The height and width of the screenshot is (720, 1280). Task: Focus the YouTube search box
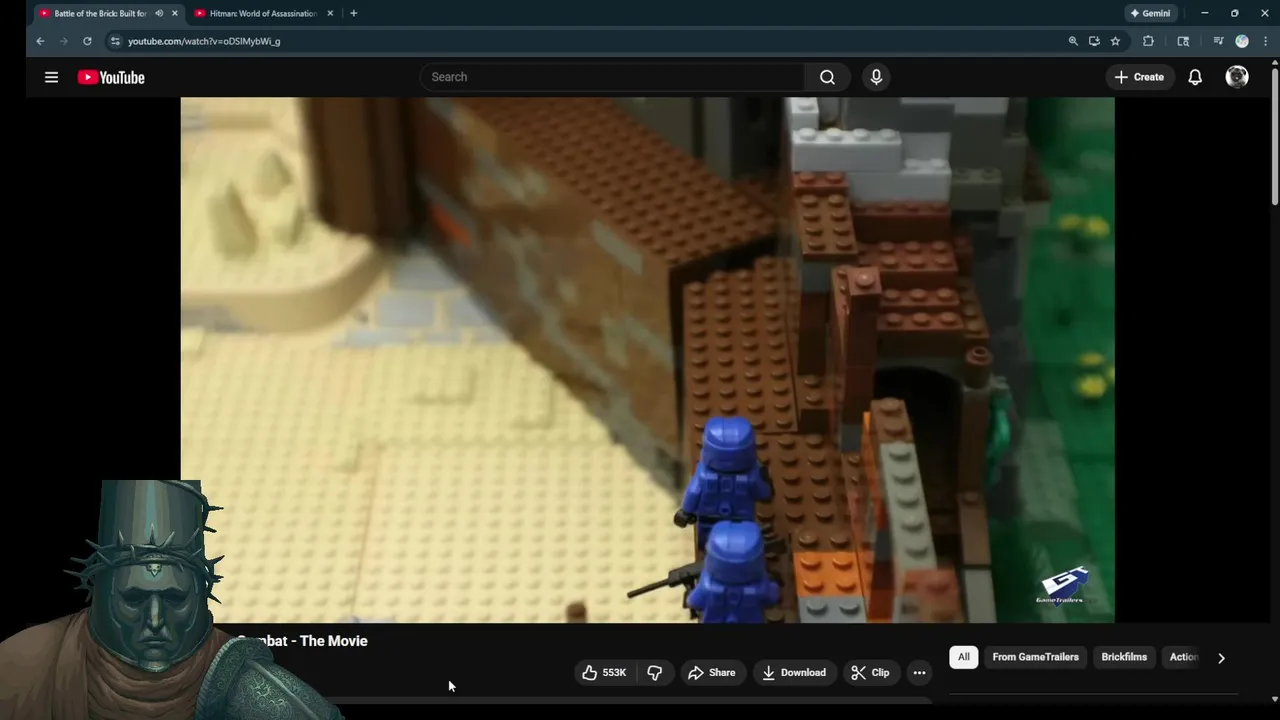click(612, 77)
